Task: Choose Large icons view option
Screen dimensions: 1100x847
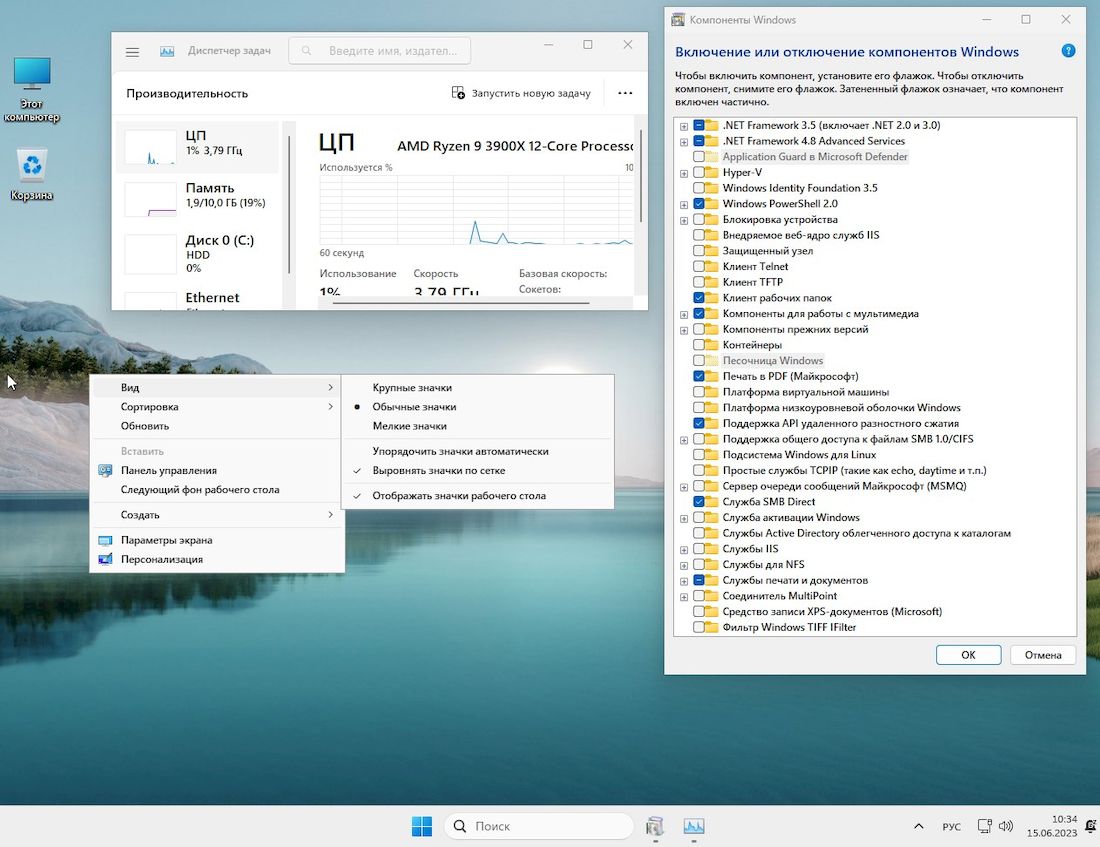Action: coord(412,387)
